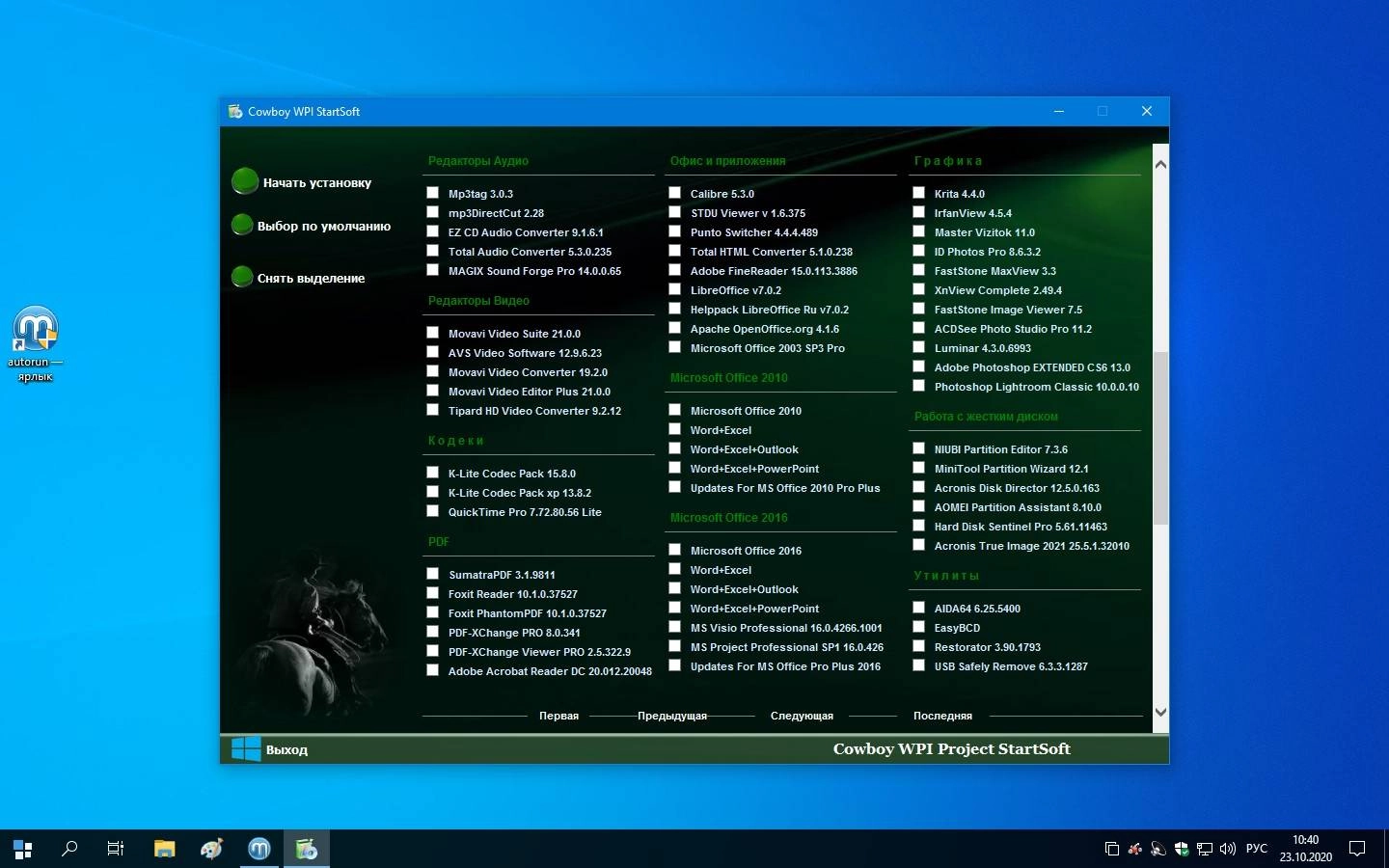This screenshot has width=1389, height=868.
Task: Click the vertical scrollbar thumb
Action: tap(1160, 438)
